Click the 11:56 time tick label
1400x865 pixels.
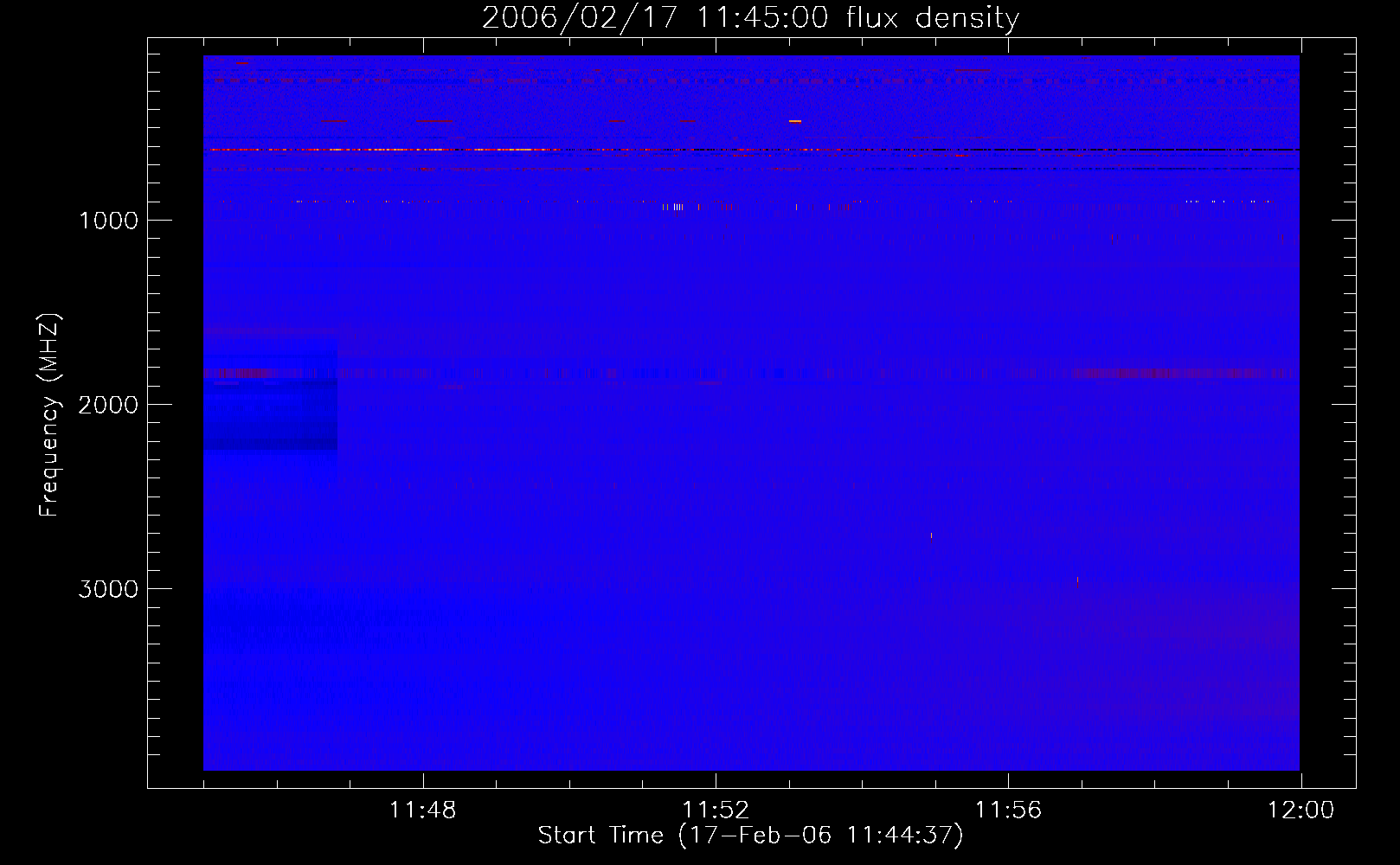pos(1008,811)
